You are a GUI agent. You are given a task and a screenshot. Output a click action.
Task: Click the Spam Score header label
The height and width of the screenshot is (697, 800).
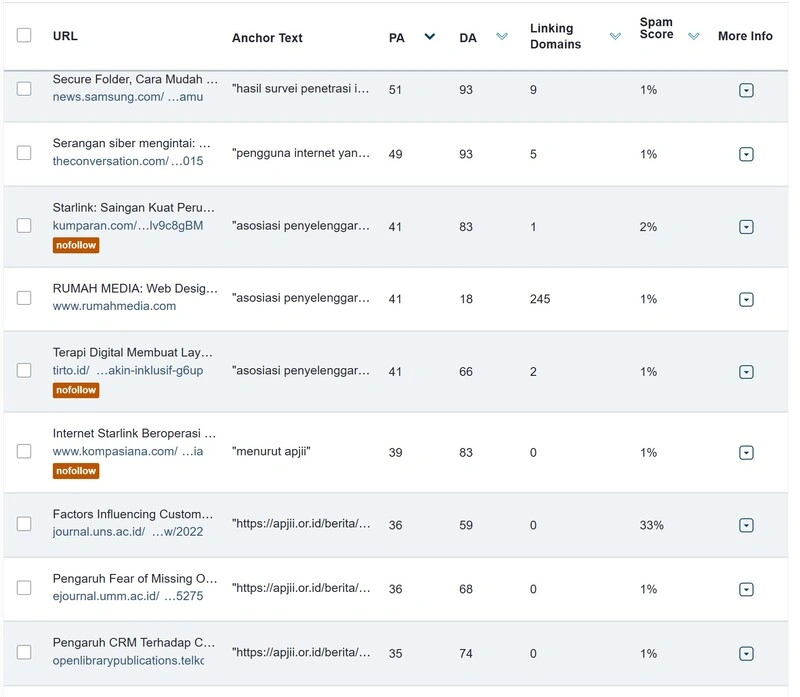(656, 29)
